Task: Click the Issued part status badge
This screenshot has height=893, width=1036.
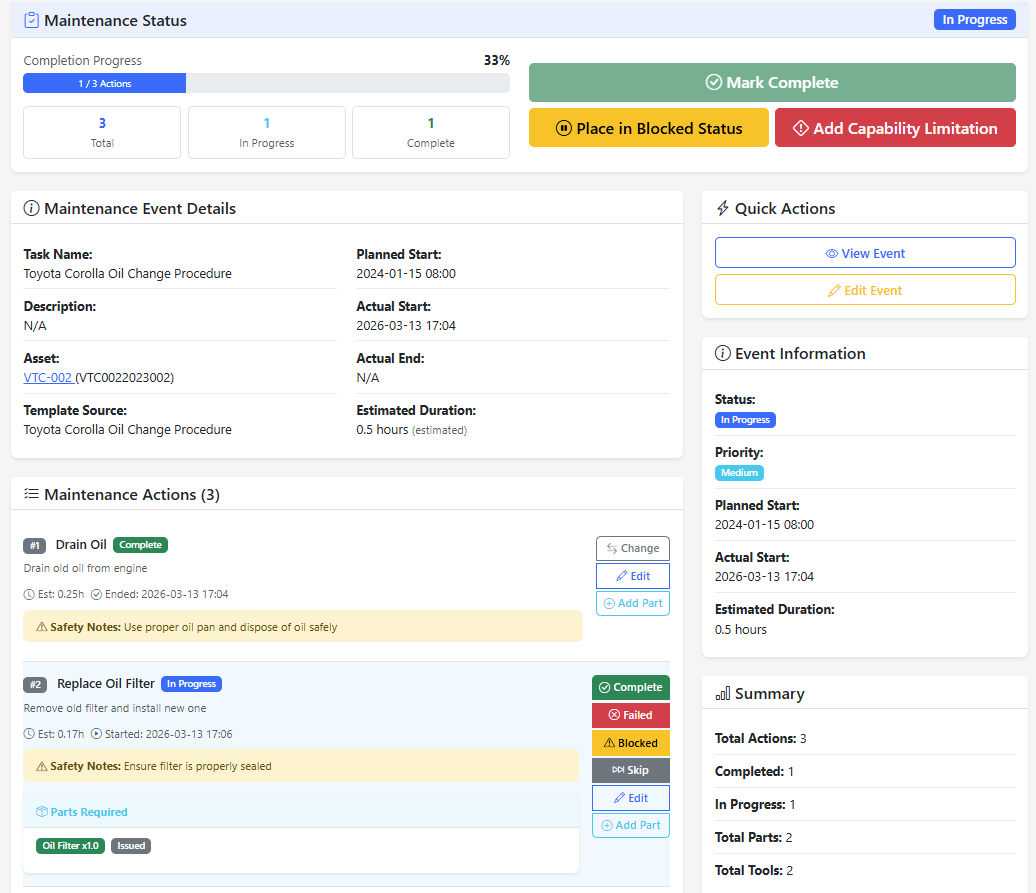Action: point(131,845)
